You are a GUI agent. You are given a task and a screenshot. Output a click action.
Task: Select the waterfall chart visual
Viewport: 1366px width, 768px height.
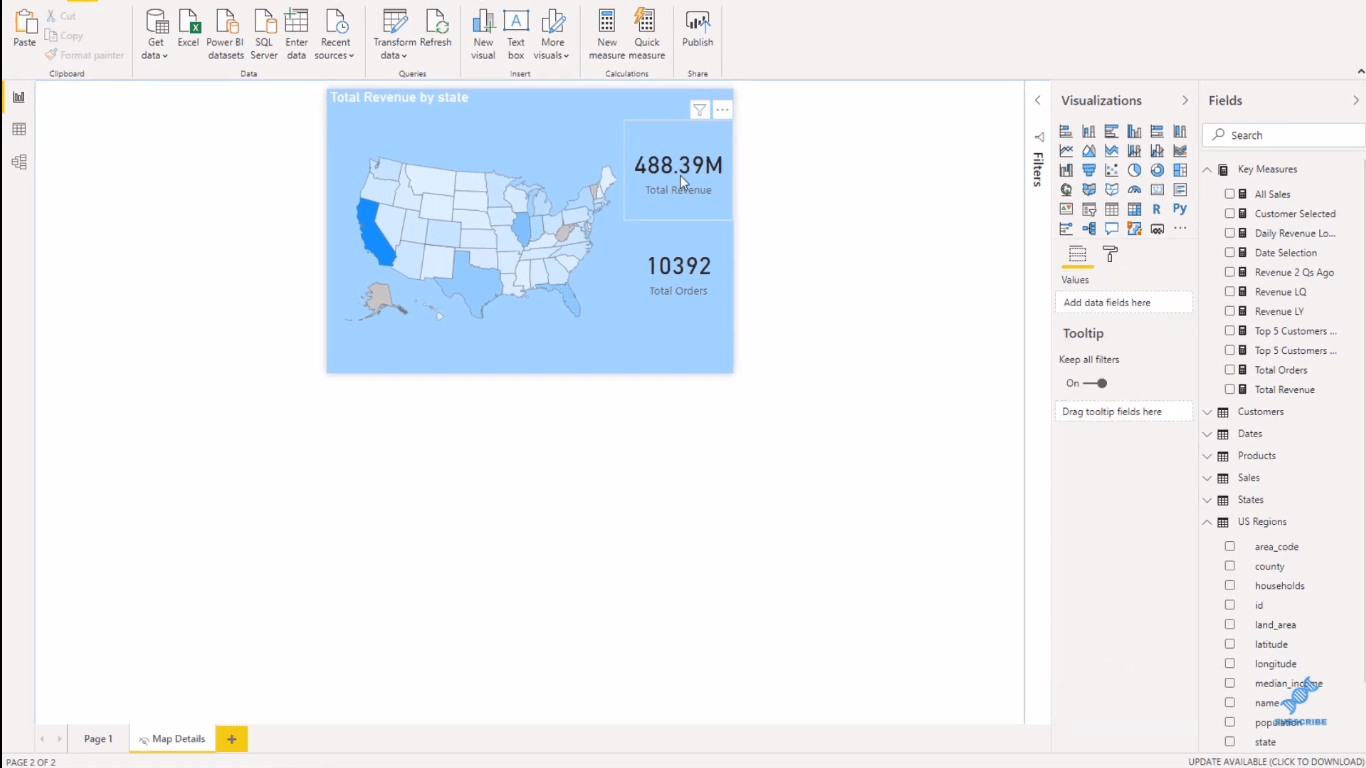pyautogui.click(x=1066, y=170)
